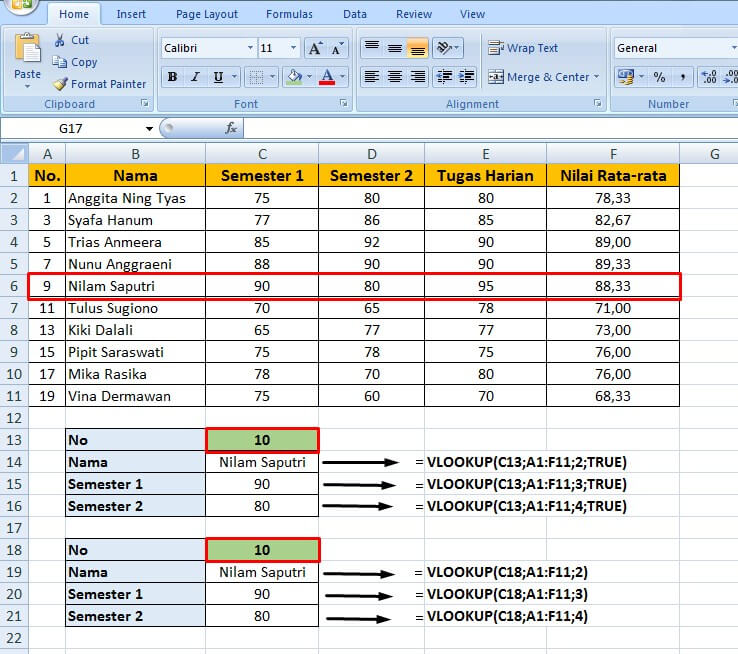Open the General number format box

[x=675, y=48]
